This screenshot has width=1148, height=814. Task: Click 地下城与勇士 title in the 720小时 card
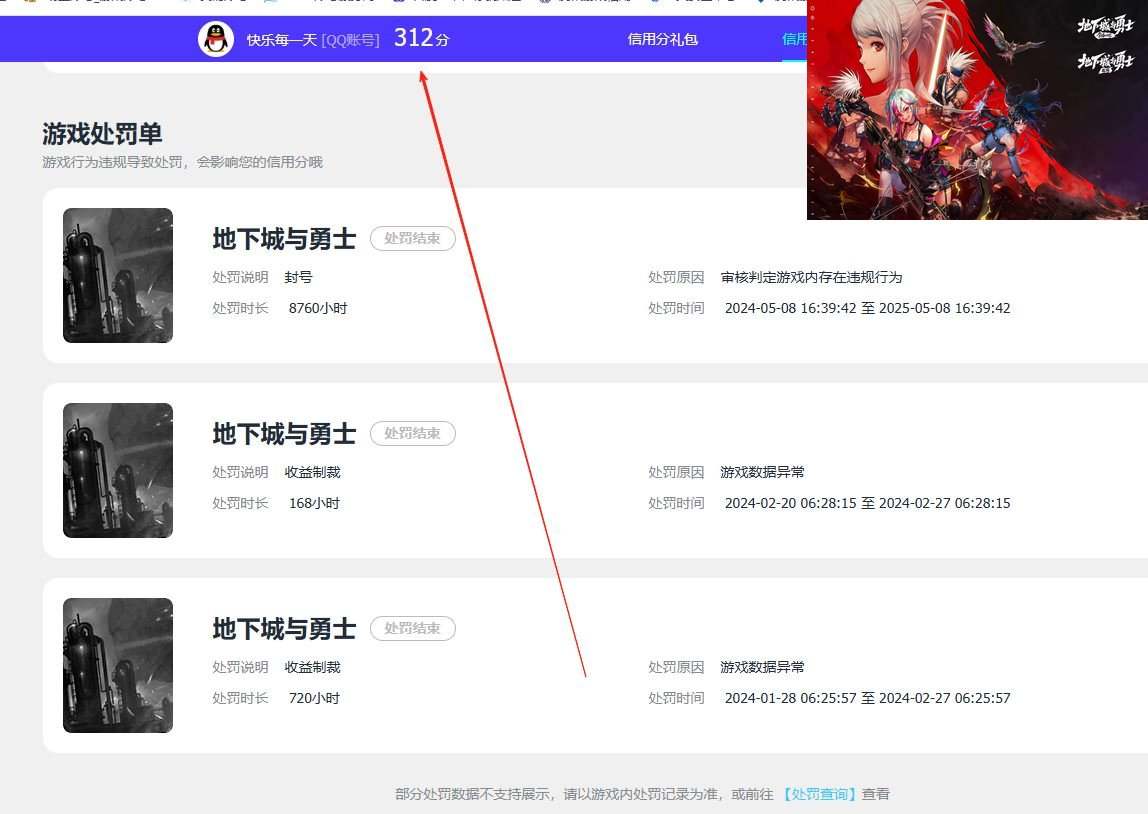click(x=284, y=629)
